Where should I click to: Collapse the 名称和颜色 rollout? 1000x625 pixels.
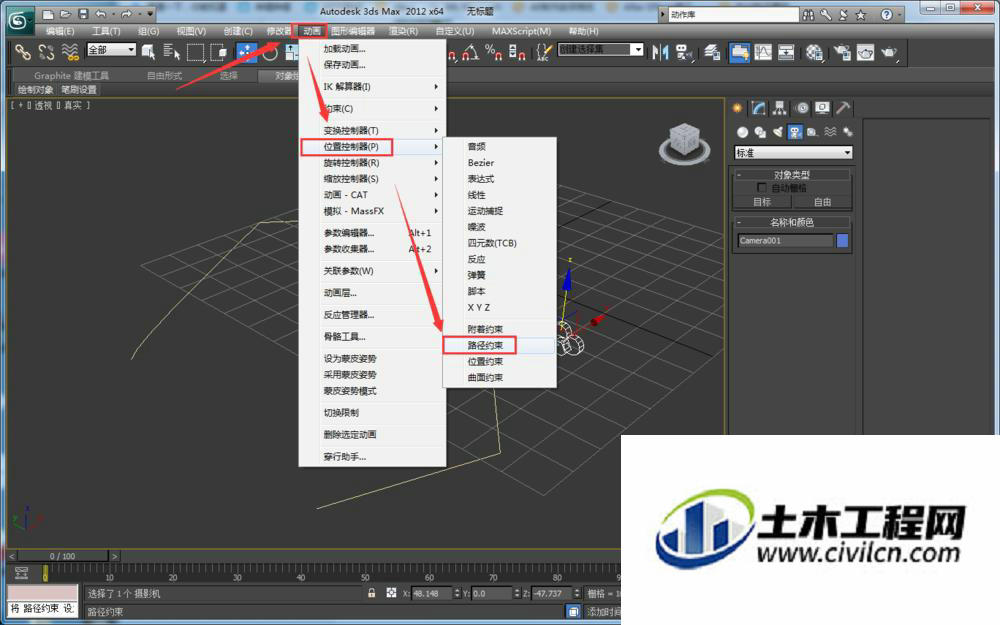(x=791, y=223)
